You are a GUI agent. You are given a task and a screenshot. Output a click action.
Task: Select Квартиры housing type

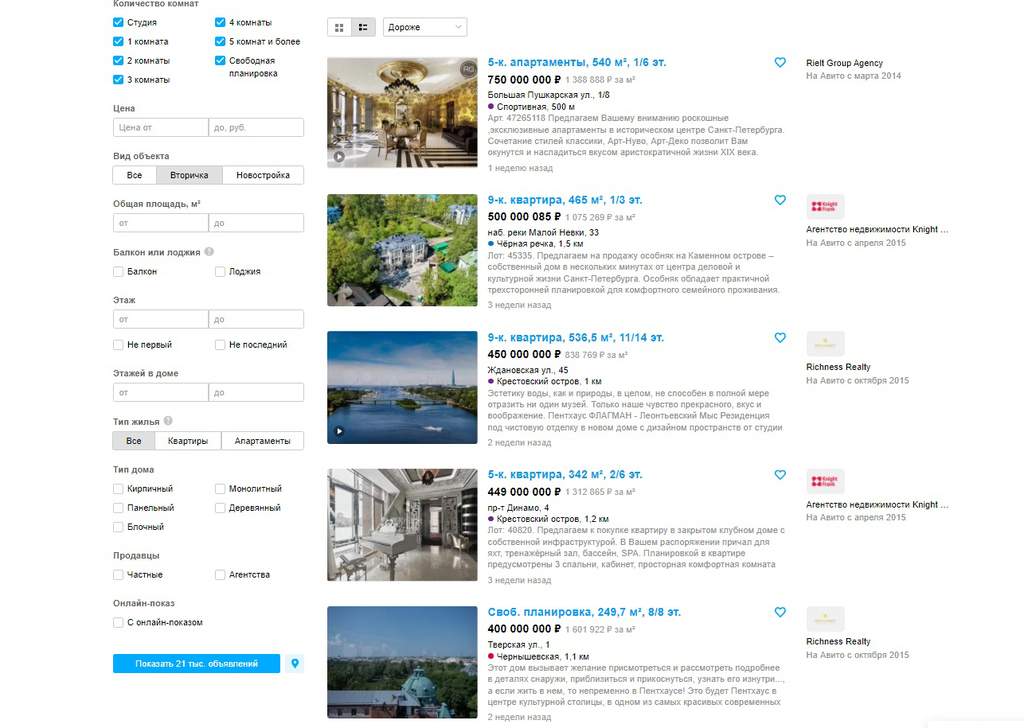pos(188,441)
